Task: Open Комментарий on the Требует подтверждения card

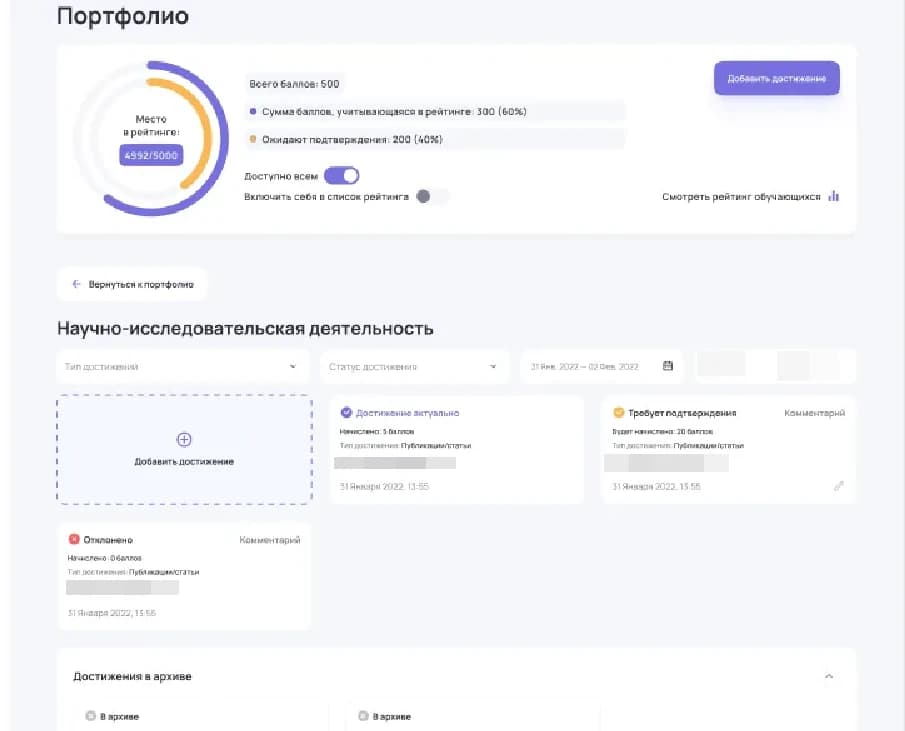Action: (x=814, y=412)
